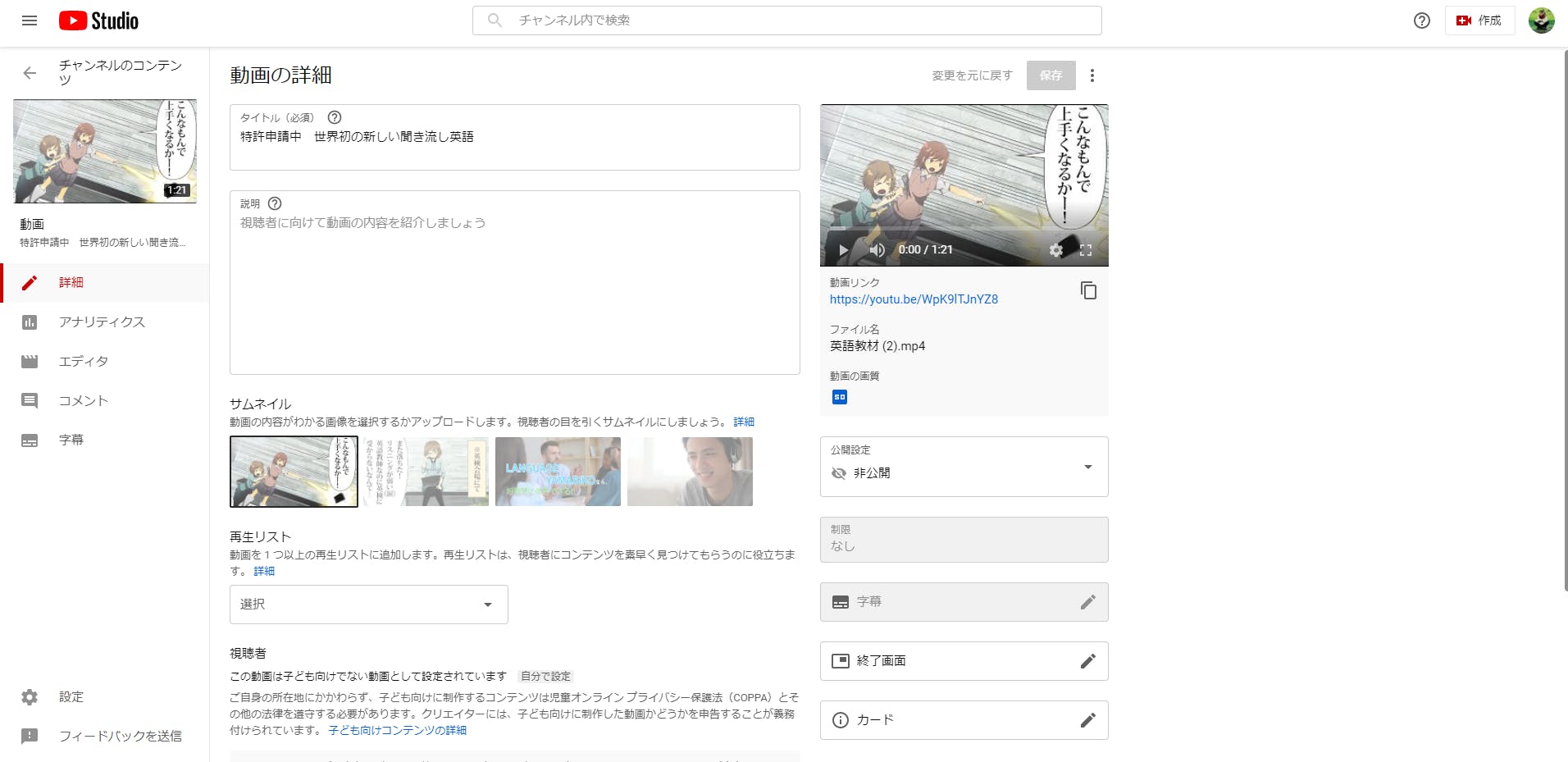Open the 作成 create menu
Screen dimensions: 1568x762
pyautogui.click(x=1479, y=21)
